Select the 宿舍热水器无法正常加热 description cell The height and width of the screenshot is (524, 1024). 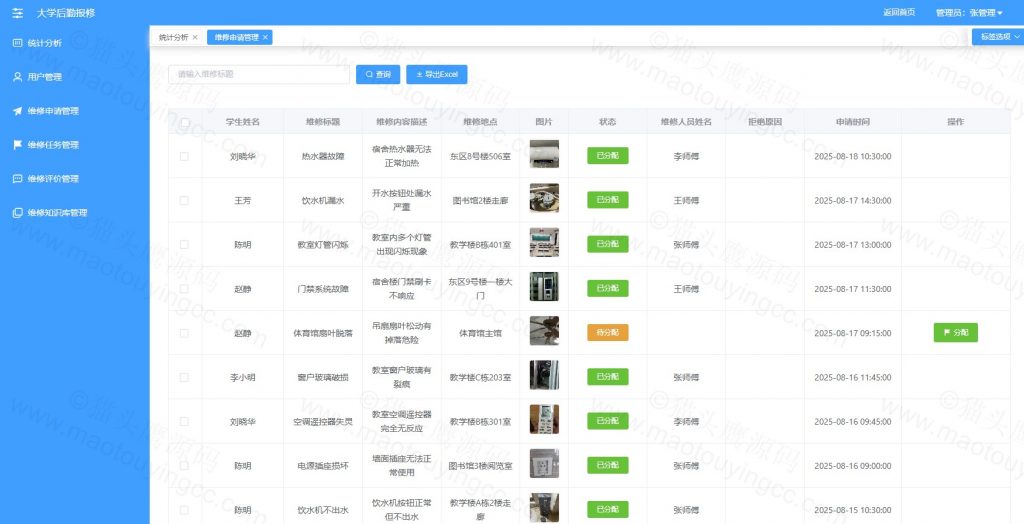pos(402,156)
